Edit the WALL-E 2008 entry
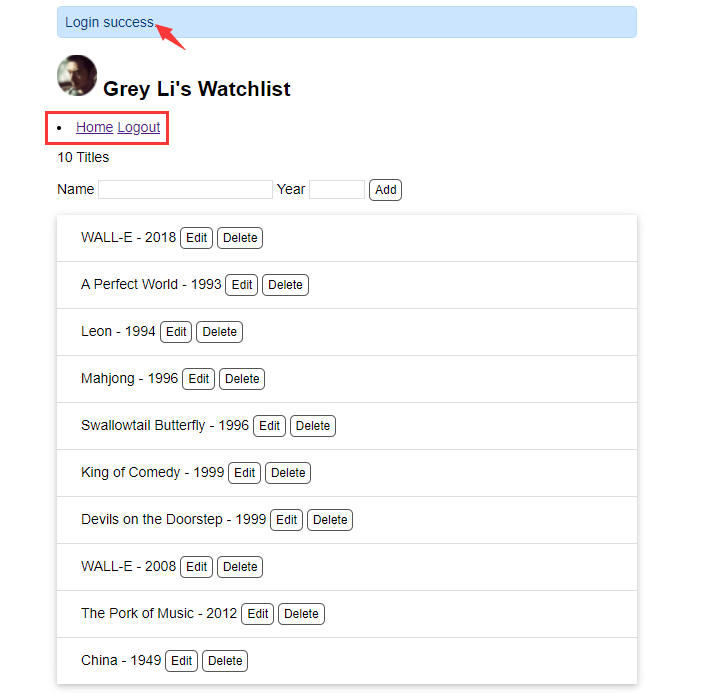The height and width of the screenshot is (693, 718). click(x=197, y=567)
